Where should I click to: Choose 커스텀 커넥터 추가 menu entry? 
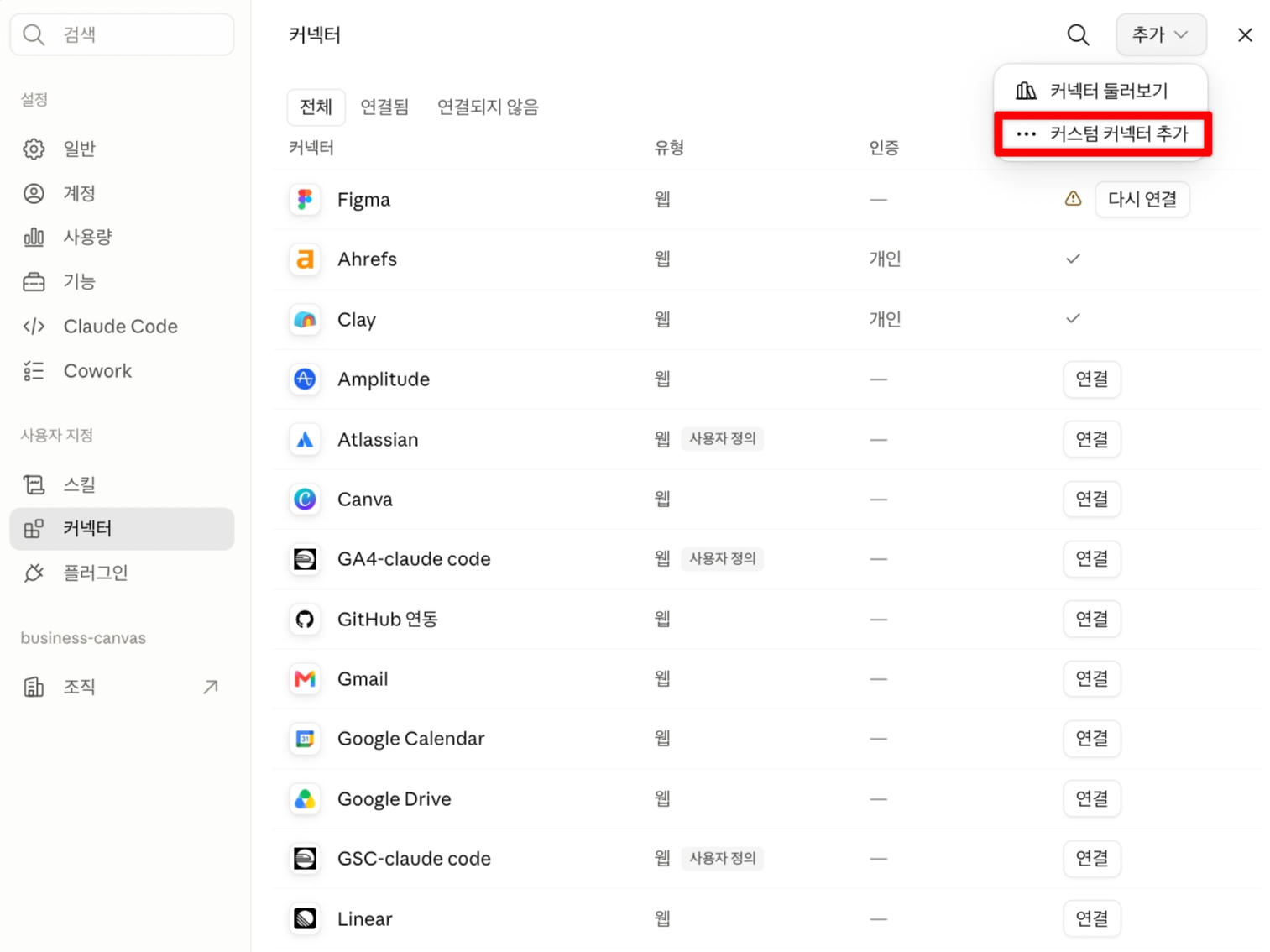pos(1103,133)
